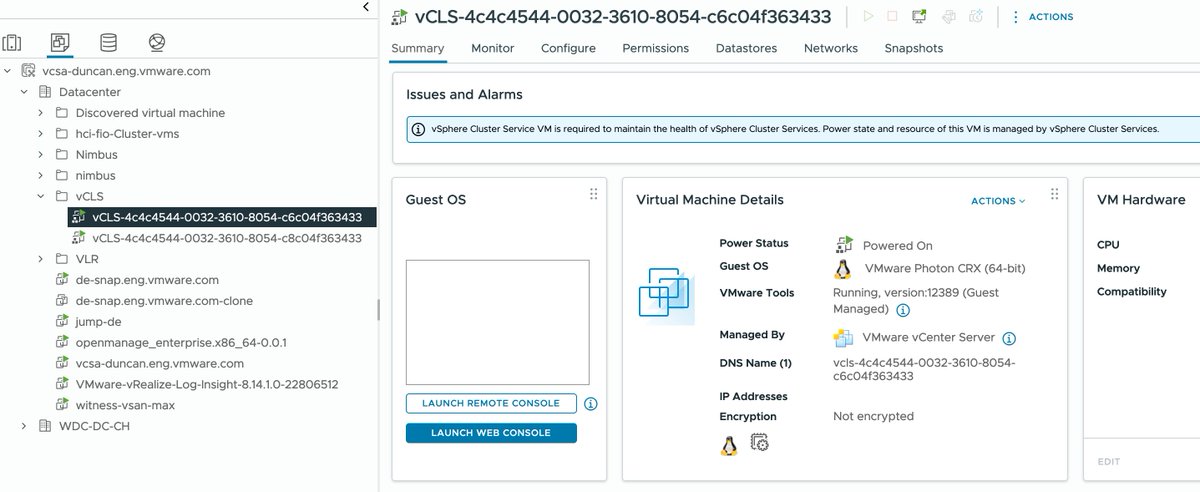Click the edit settings toolbar icon

(x=948, y=16)
